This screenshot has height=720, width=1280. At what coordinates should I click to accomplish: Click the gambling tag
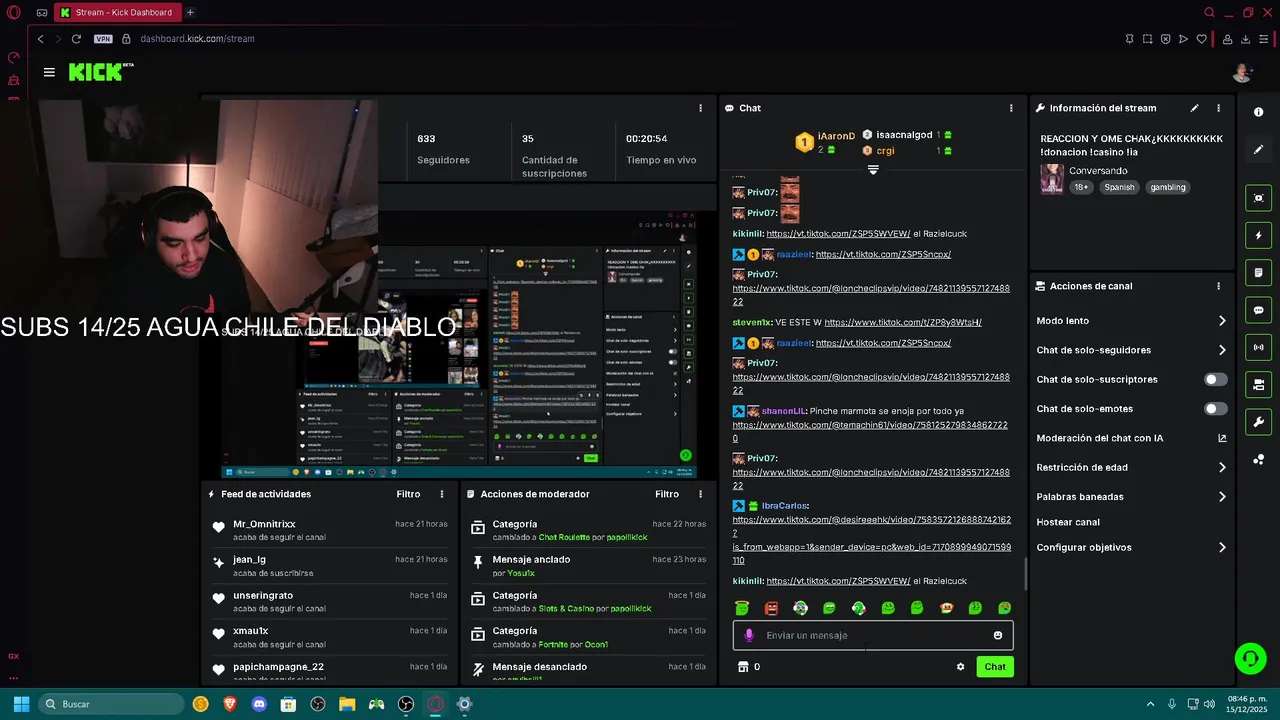(1167, 187)
